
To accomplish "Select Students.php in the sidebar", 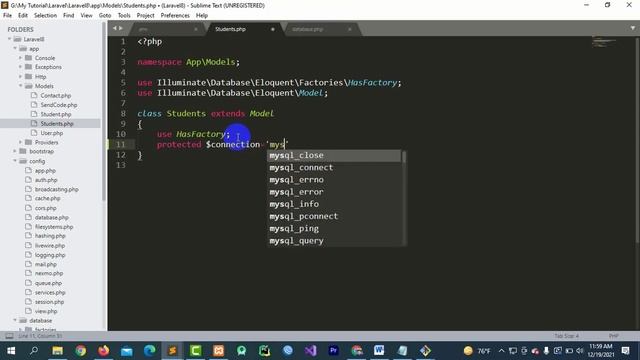I will pos(57,124).
